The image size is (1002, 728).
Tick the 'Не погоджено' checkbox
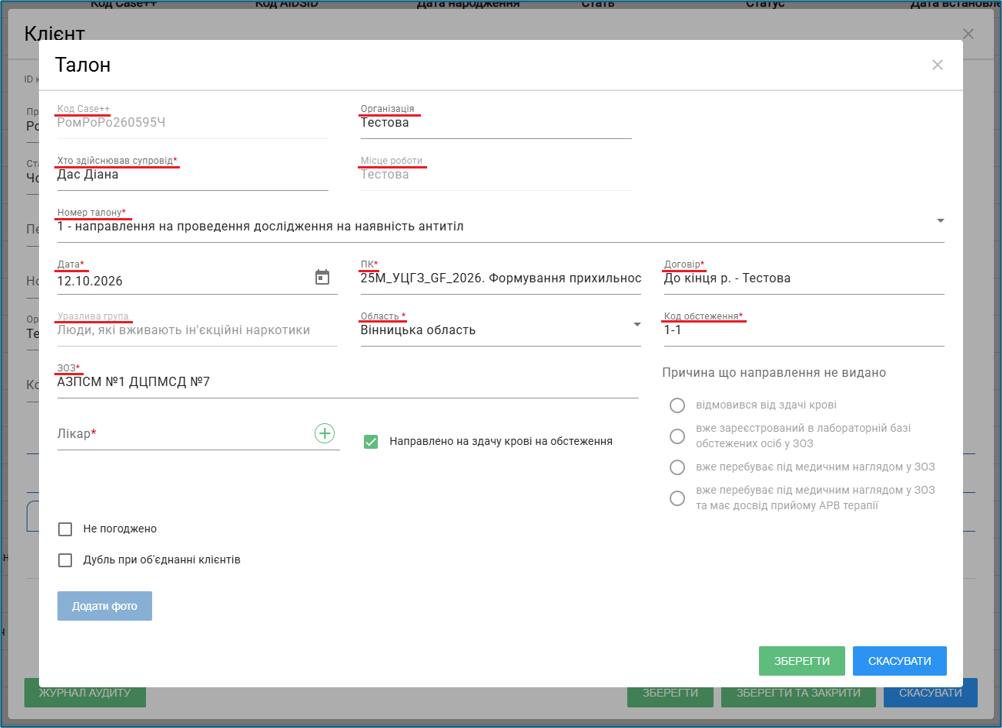[x=65, y=529]
